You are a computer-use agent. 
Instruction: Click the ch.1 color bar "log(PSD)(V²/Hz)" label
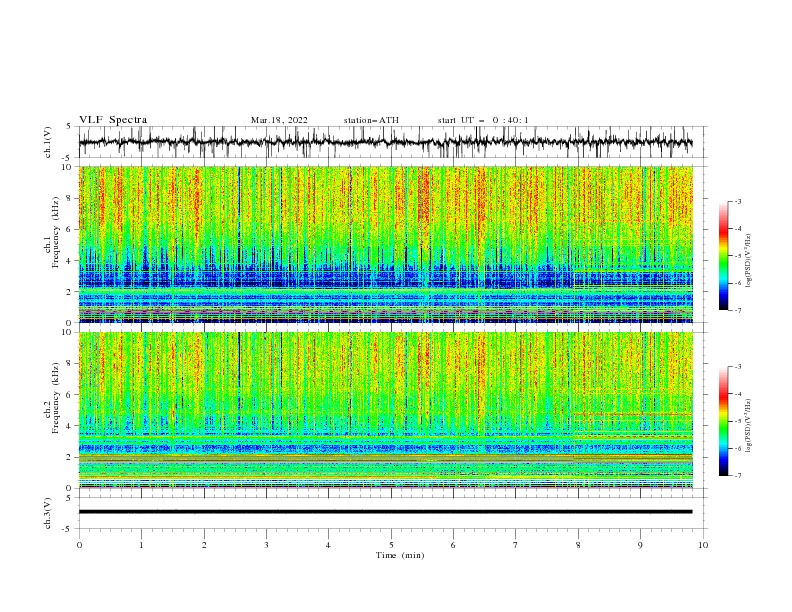tap(748, 261)
